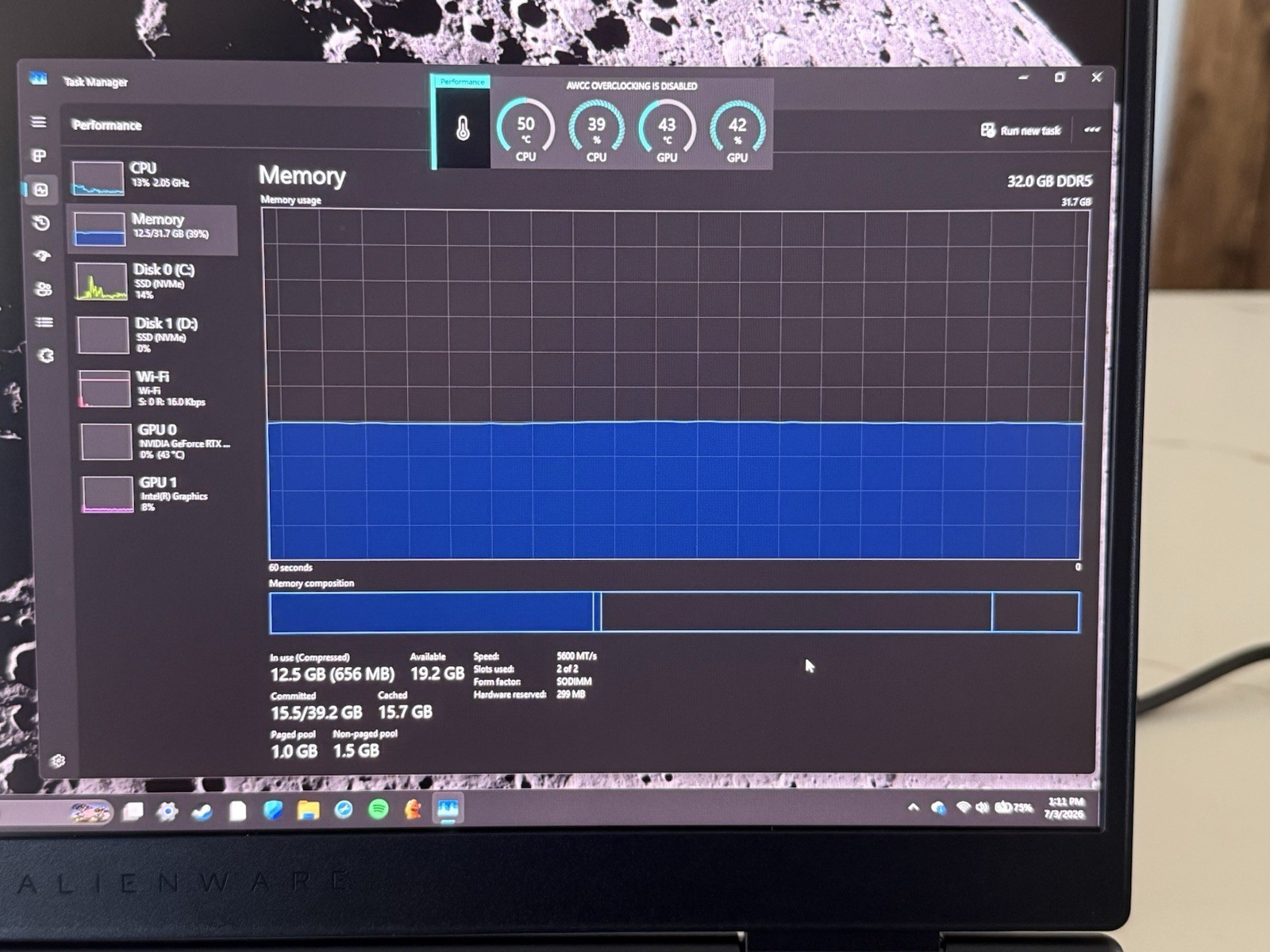Screen dimensions: 1270x952
Task: Open the Users page icon
Action: point(44,289)
